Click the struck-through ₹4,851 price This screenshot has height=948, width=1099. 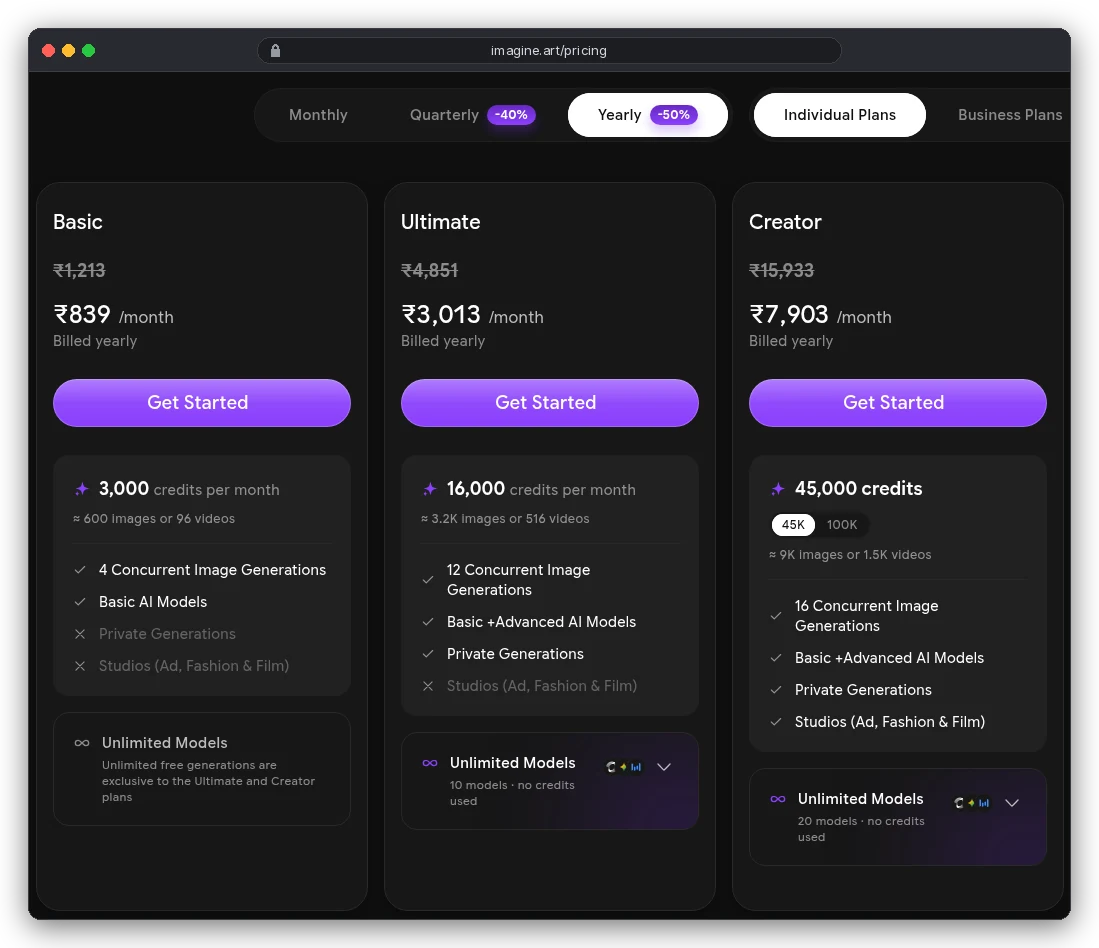(430, 270)
